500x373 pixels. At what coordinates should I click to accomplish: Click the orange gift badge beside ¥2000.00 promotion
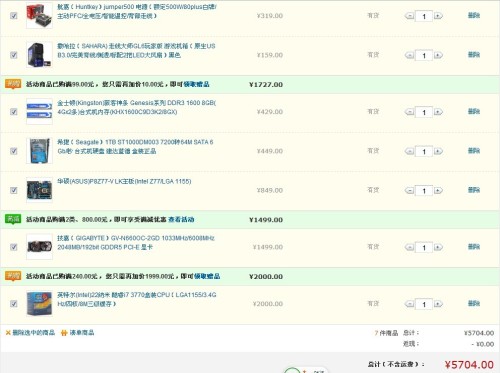point(13,276)
